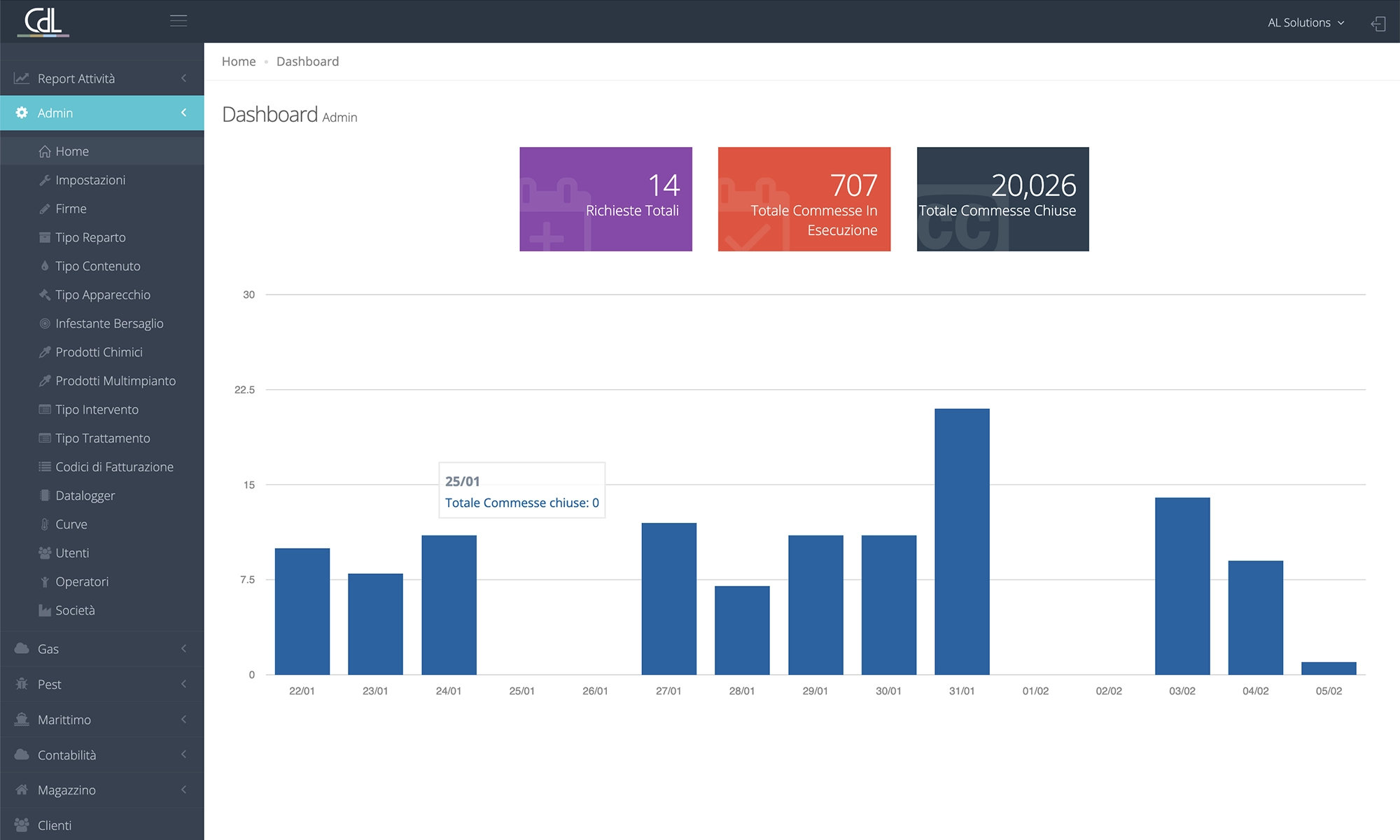Viewport: 1400px width, 840px height.
Task: Click the Report Attività chart icon
Action: coord(22,78)
